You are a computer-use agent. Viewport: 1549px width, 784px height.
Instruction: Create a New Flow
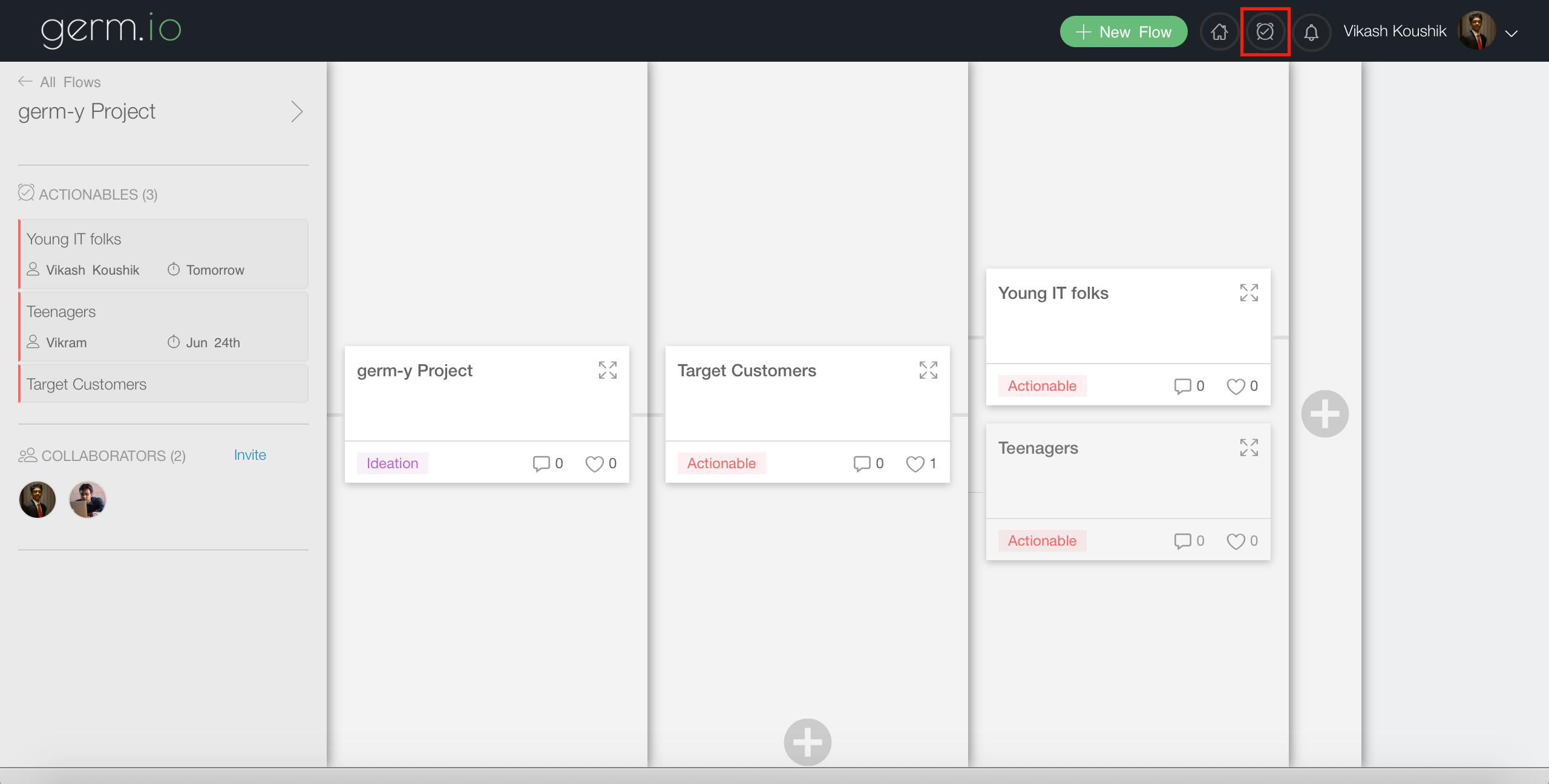(1123, 31)
